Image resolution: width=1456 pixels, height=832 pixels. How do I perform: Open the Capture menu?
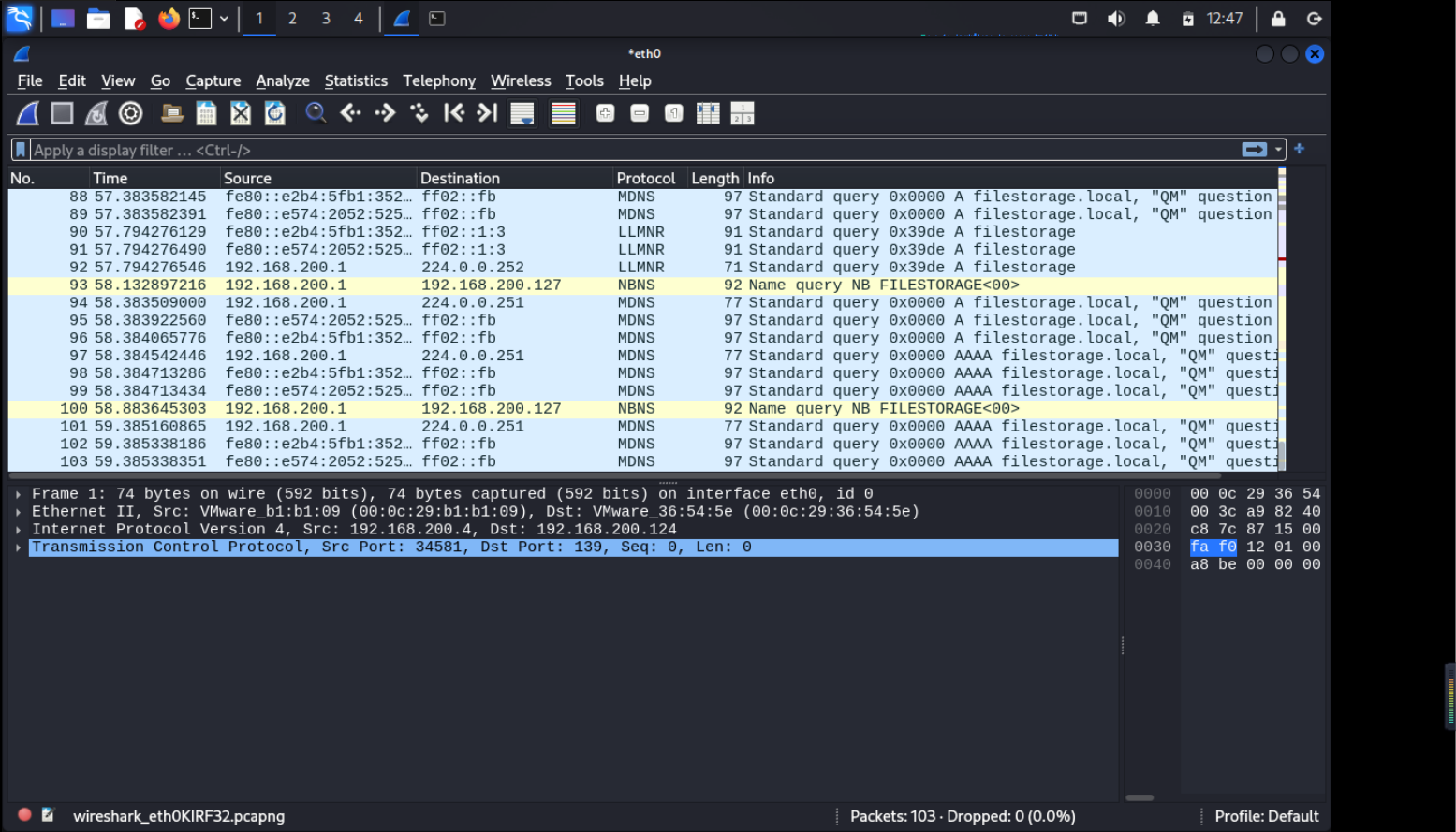213,81
